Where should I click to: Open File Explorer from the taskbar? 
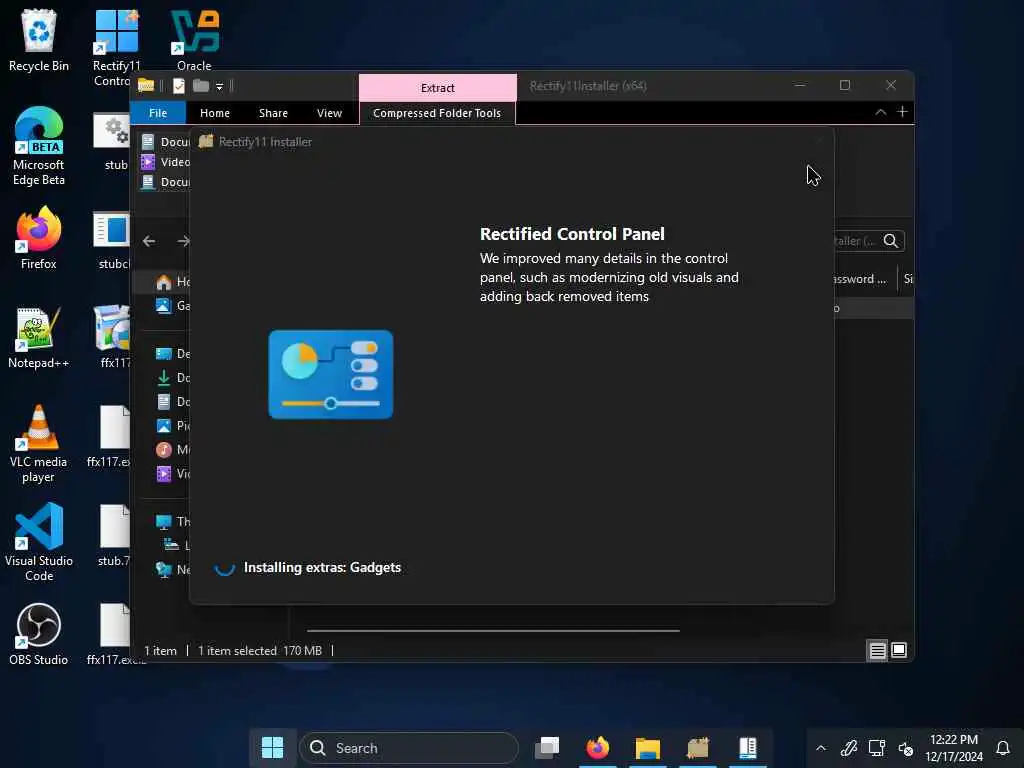[x=648, y=748]
